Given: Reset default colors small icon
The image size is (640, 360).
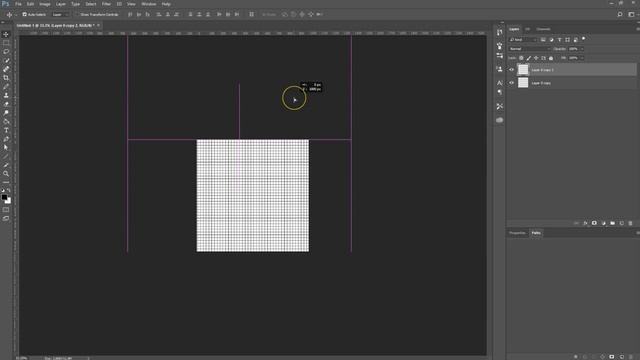Looking at the screenshot, I should (3, 190).
